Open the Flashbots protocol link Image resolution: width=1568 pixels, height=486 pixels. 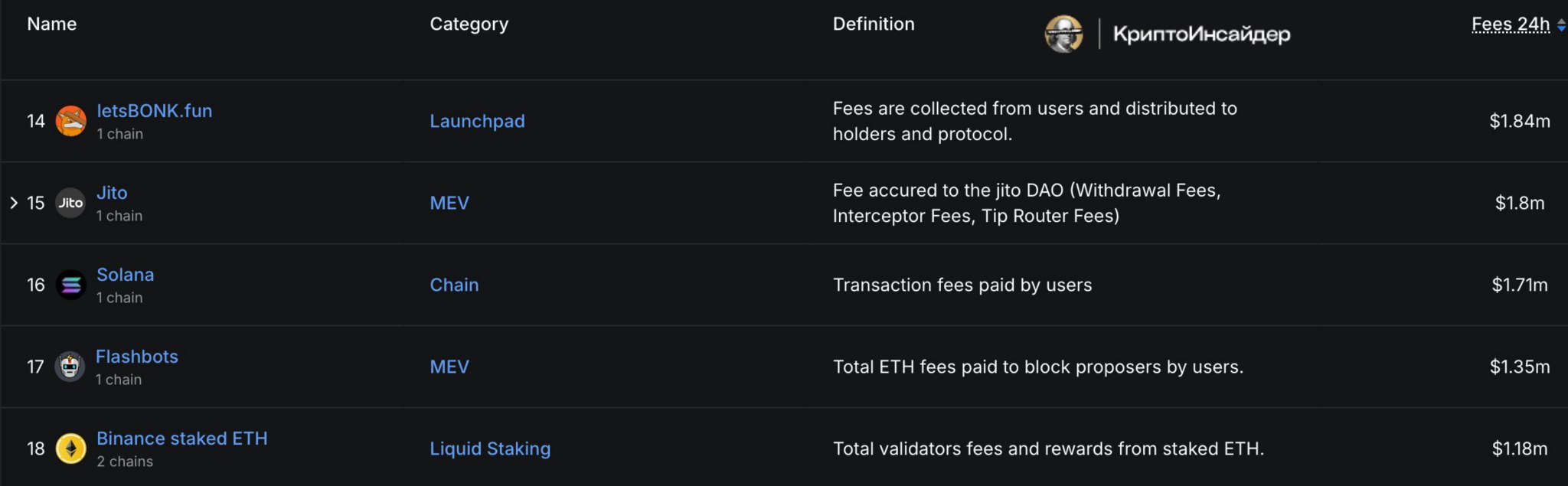pyautogui.click(x=136, y=357)
